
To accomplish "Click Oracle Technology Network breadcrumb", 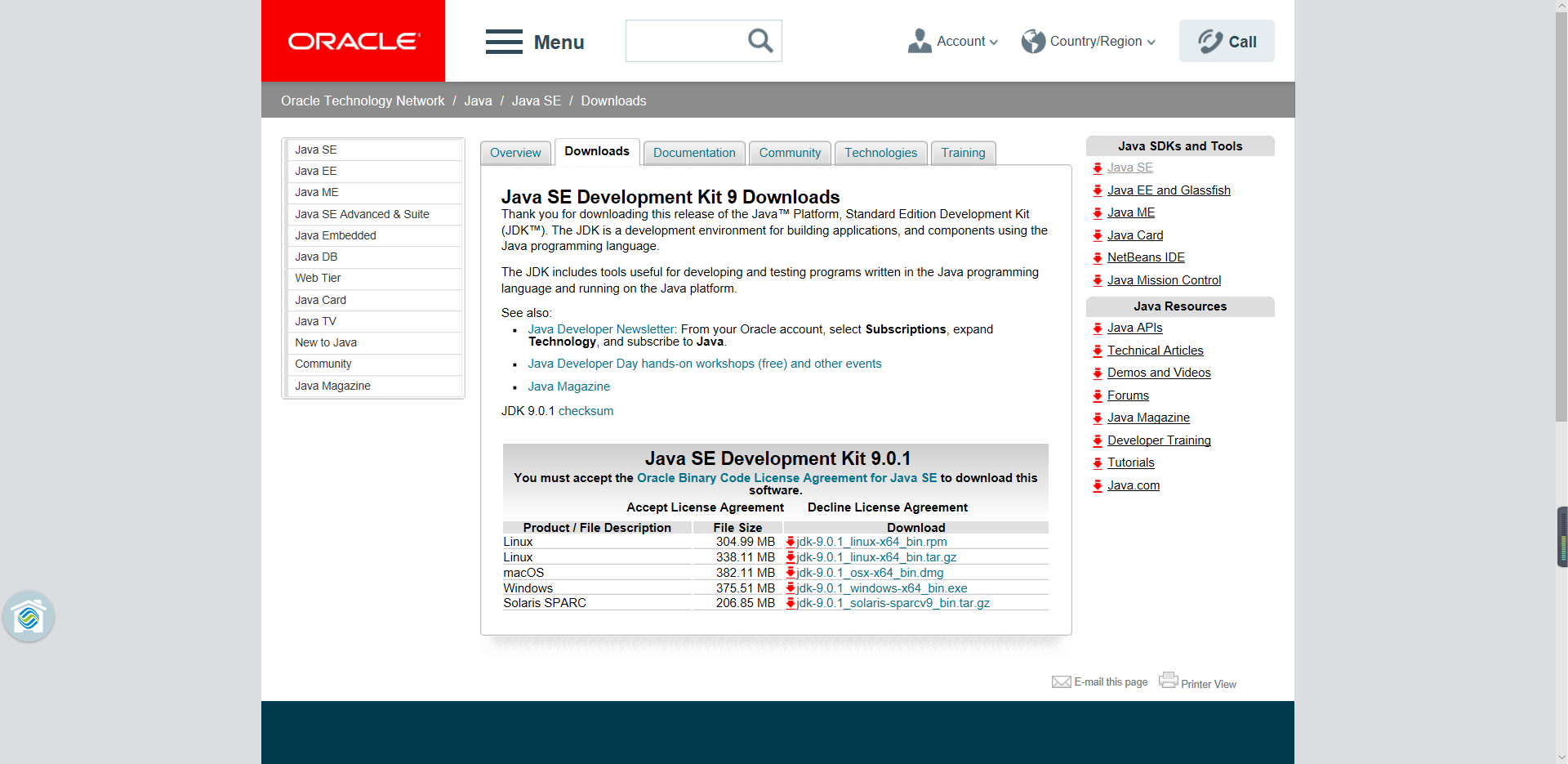I will pyautogui.click(x=363, y=101).
